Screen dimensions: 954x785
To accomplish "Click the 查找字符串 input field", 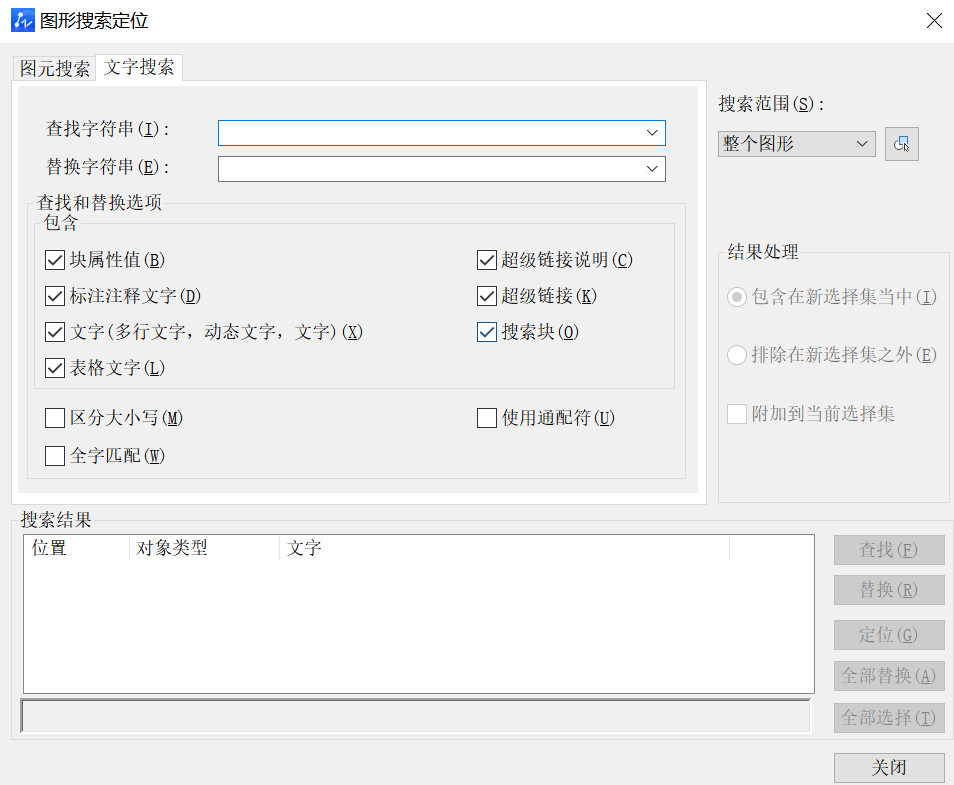I will click(x=442, y=133).
